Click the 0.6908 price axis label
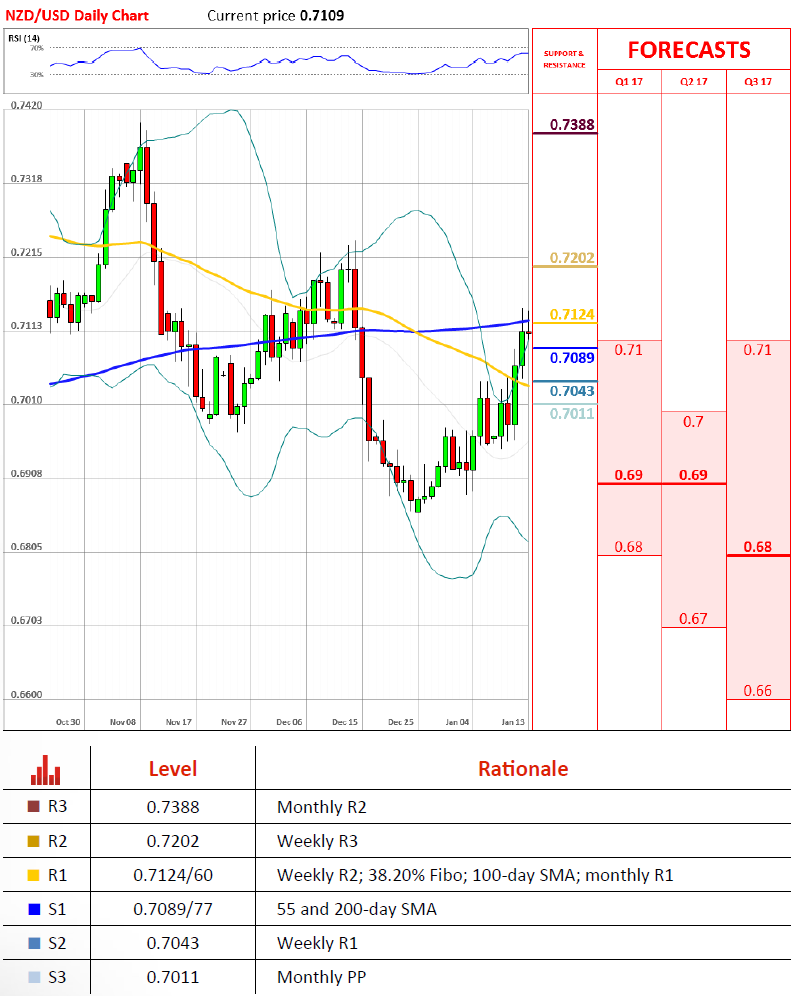This screenshot has height=996, width=800. [27, 474]
